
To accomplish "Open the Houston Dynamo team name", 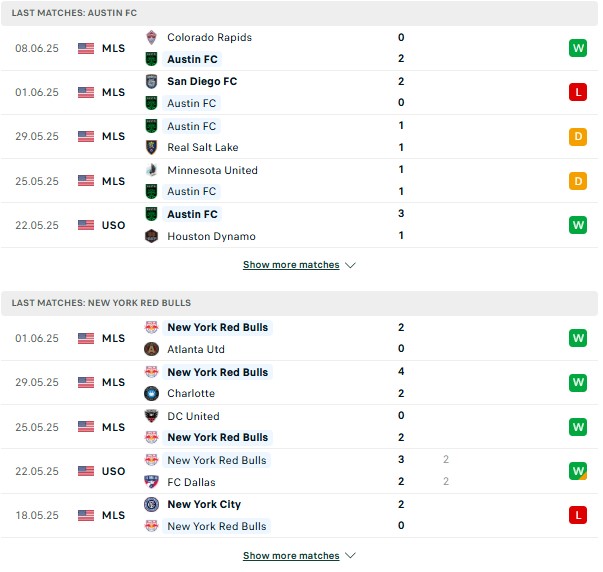I will [x=212, y=236].
